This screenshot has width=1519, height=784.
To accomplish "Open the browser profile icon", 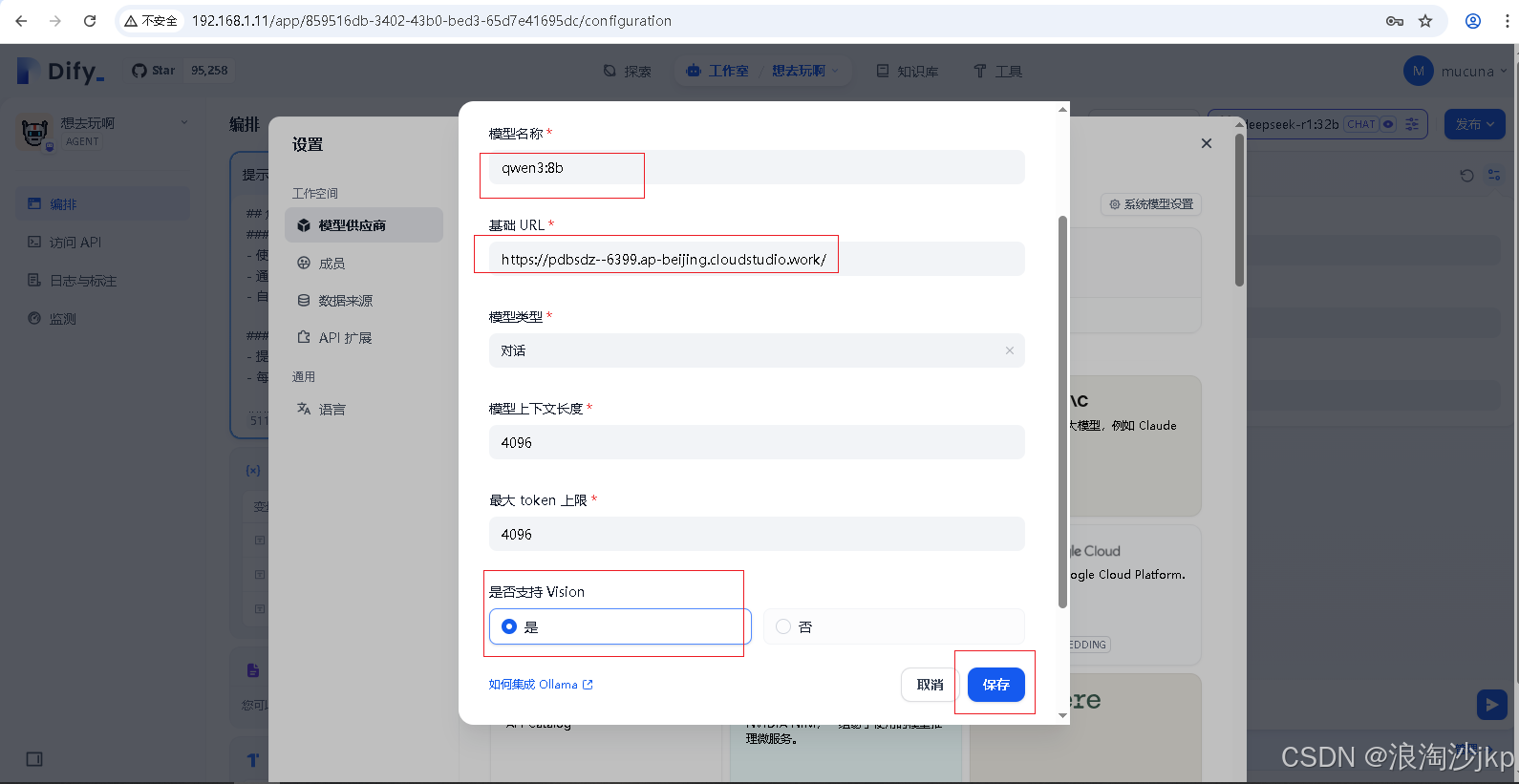I will point(1473,21).
